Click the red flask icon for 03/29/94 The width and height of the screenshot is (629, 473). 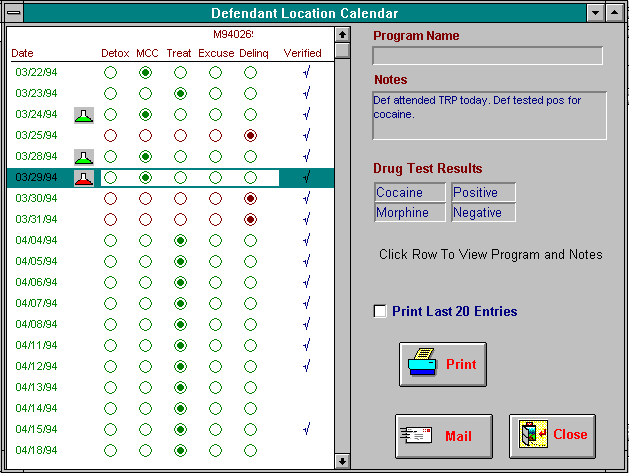tap(85, 178)
